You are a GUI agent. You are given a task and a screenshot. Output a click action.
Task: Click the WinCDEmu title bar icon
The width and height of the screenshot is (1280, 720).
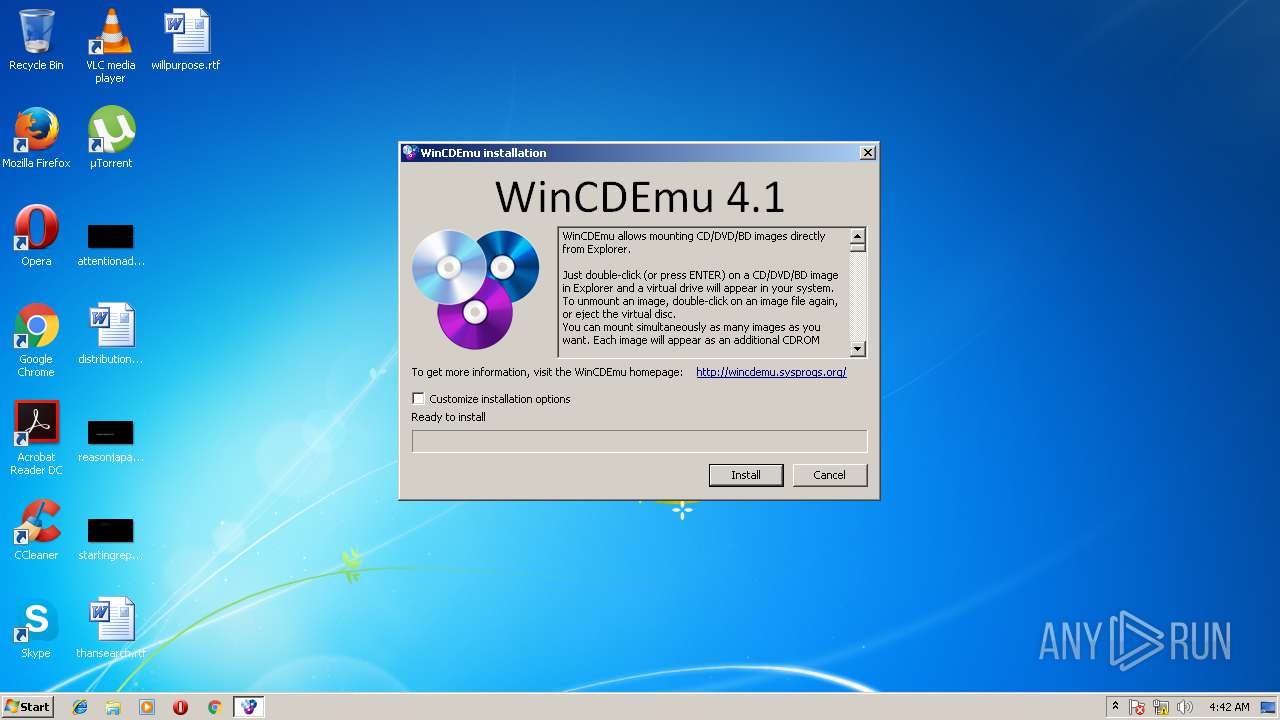pyautogui.click(x=410, y=153)
